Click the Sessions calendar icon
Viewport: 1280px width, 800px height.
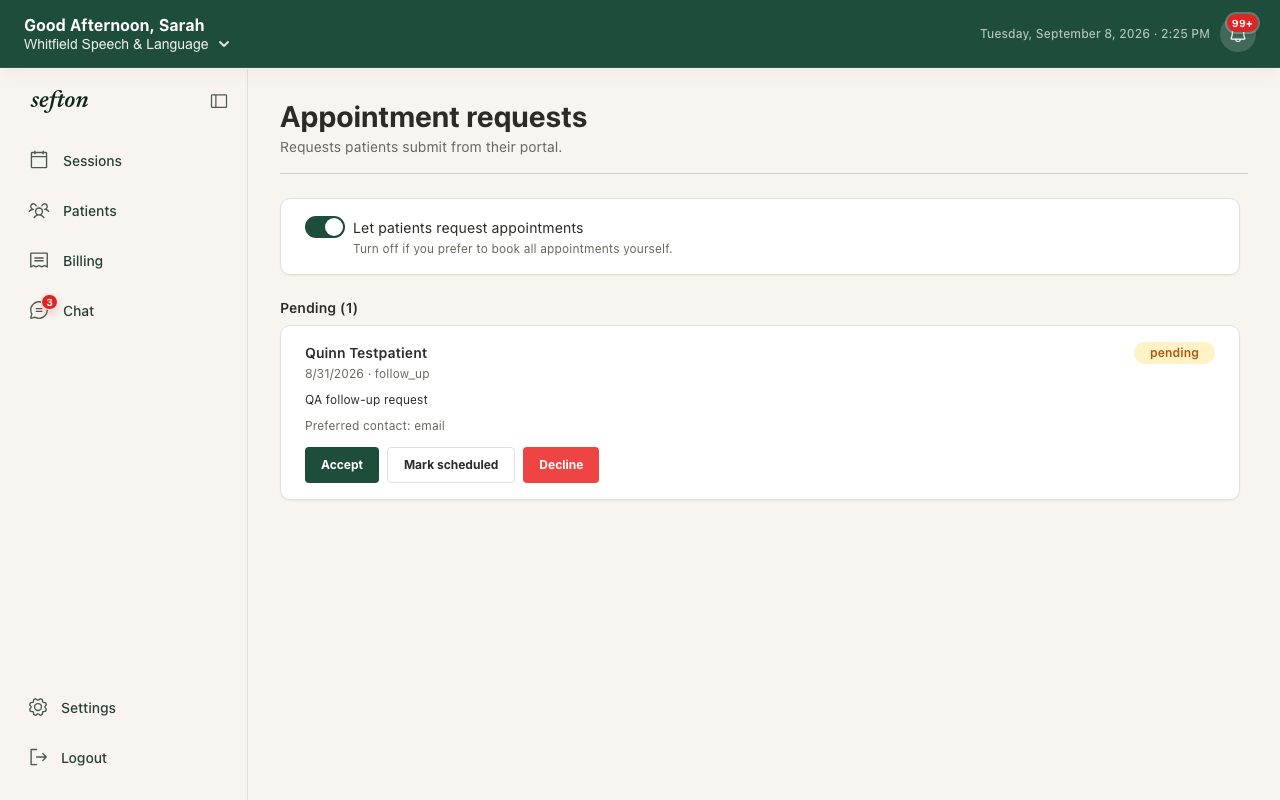[x=39, y=160]
